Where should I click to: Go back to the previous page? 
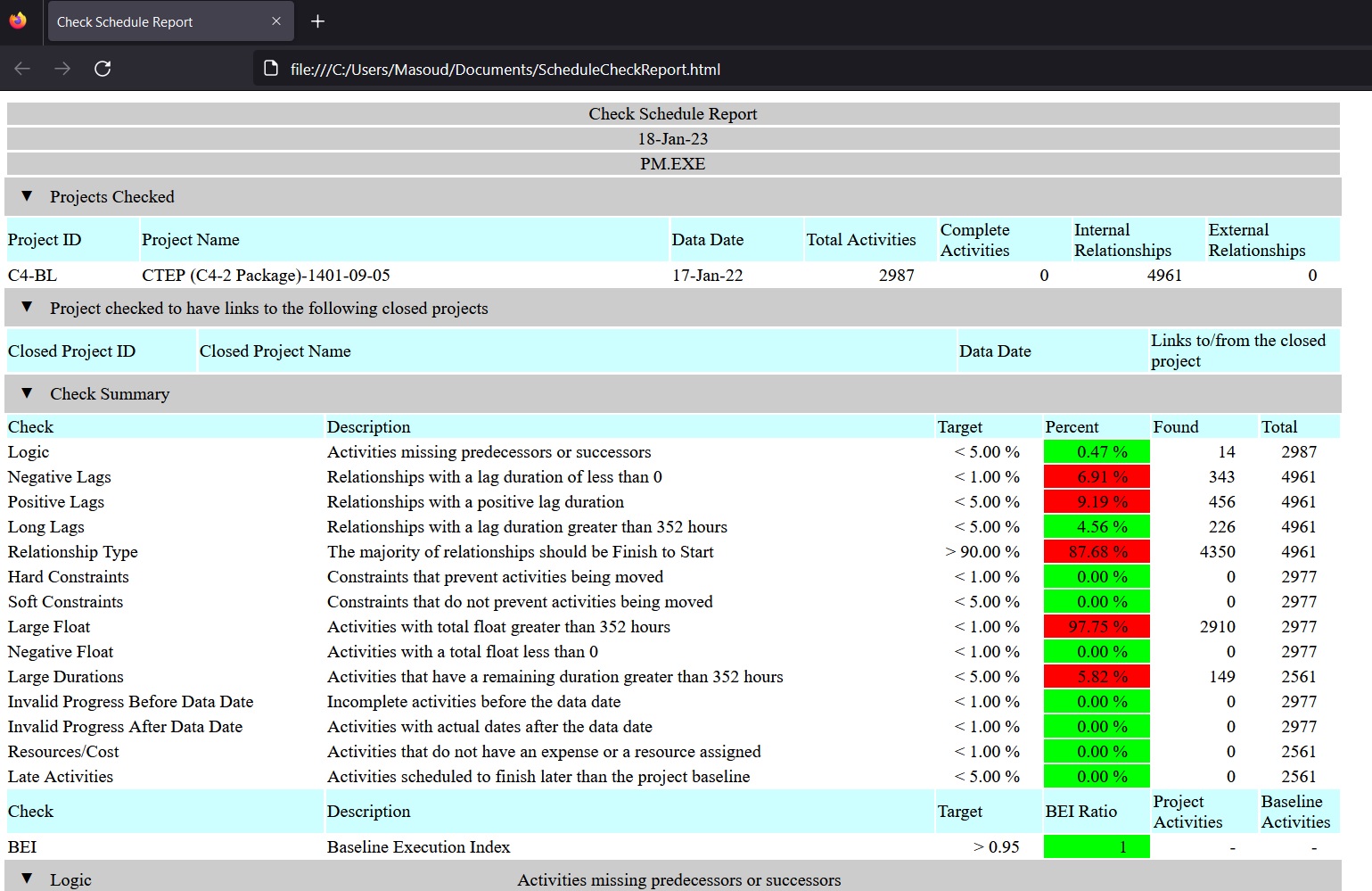[x=22, y=69]
